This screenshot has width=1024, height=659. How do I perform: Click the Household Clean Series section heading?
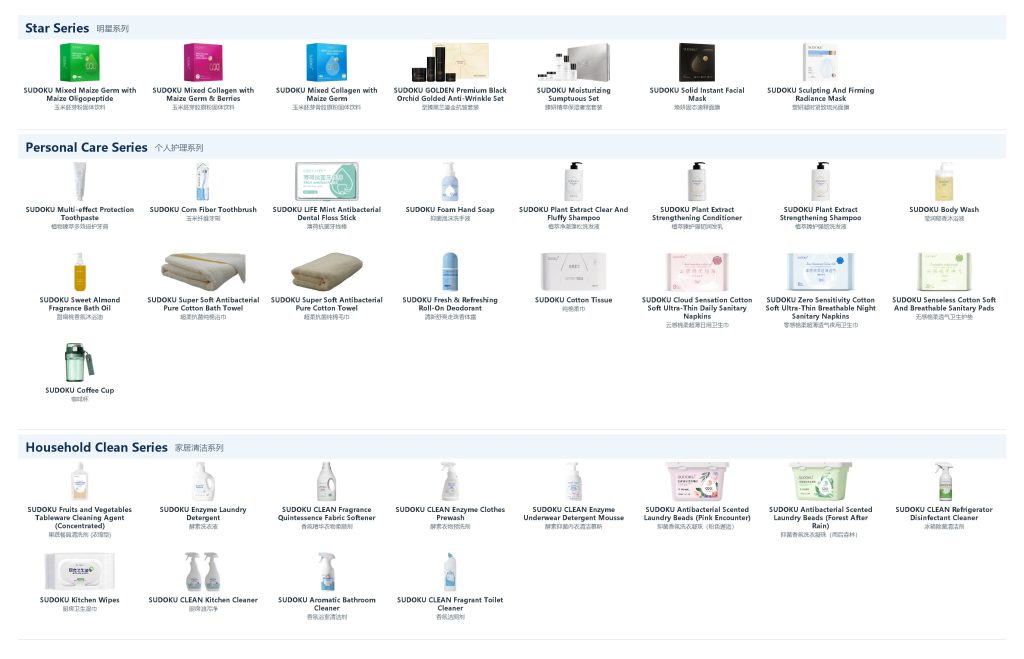97,447
